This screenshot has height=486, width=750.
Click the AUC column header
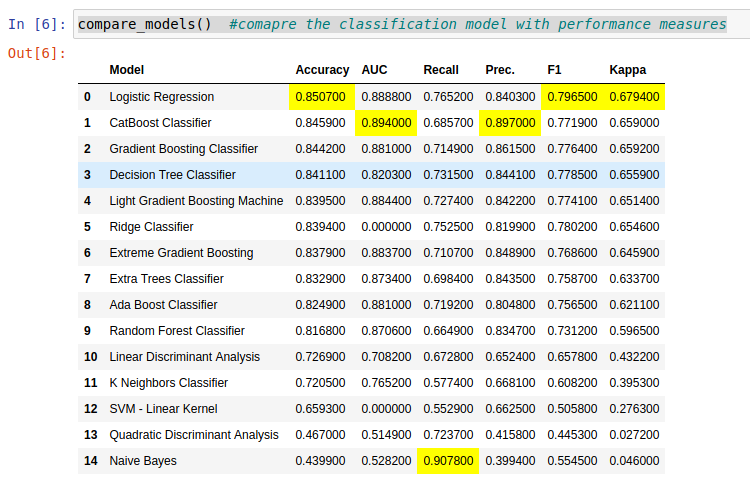pyautogui.click(x=372, y=70)
